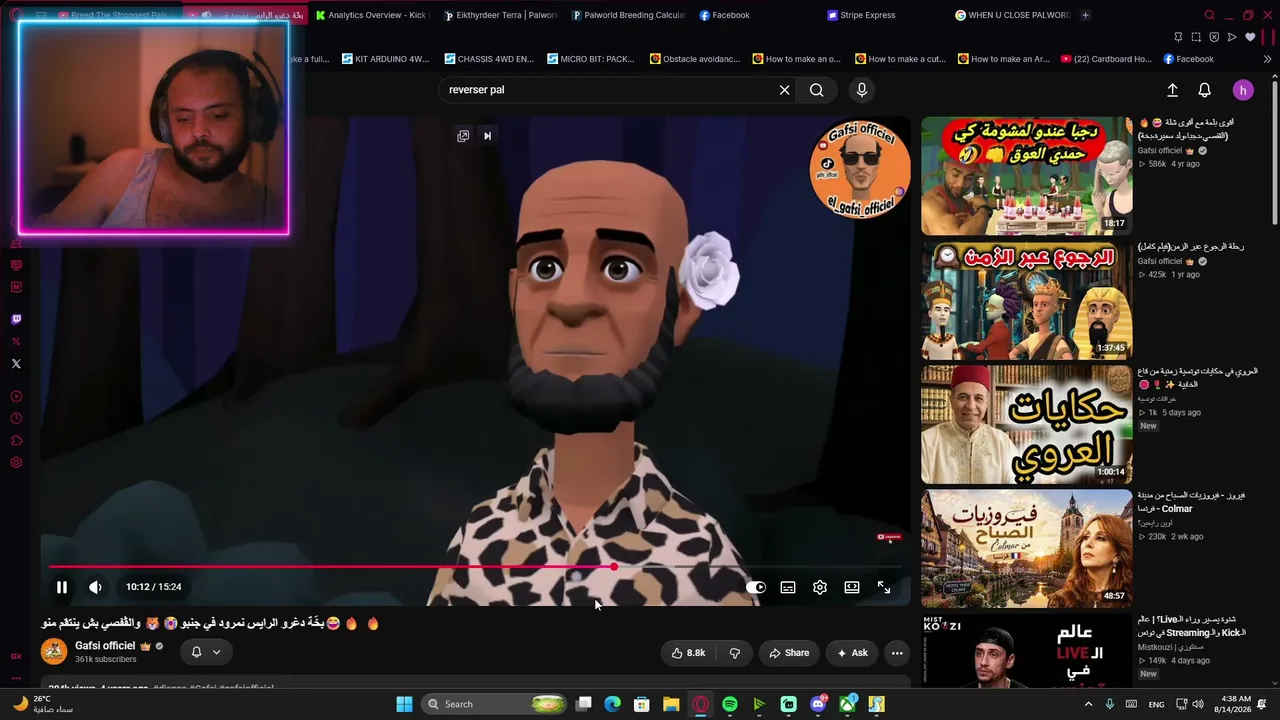Image resolution: width=1280 pixels, height=720 pixels.
Task: Open Microsoft Store from taskbar
Action: pyautogui.click(x=642, y=704)
